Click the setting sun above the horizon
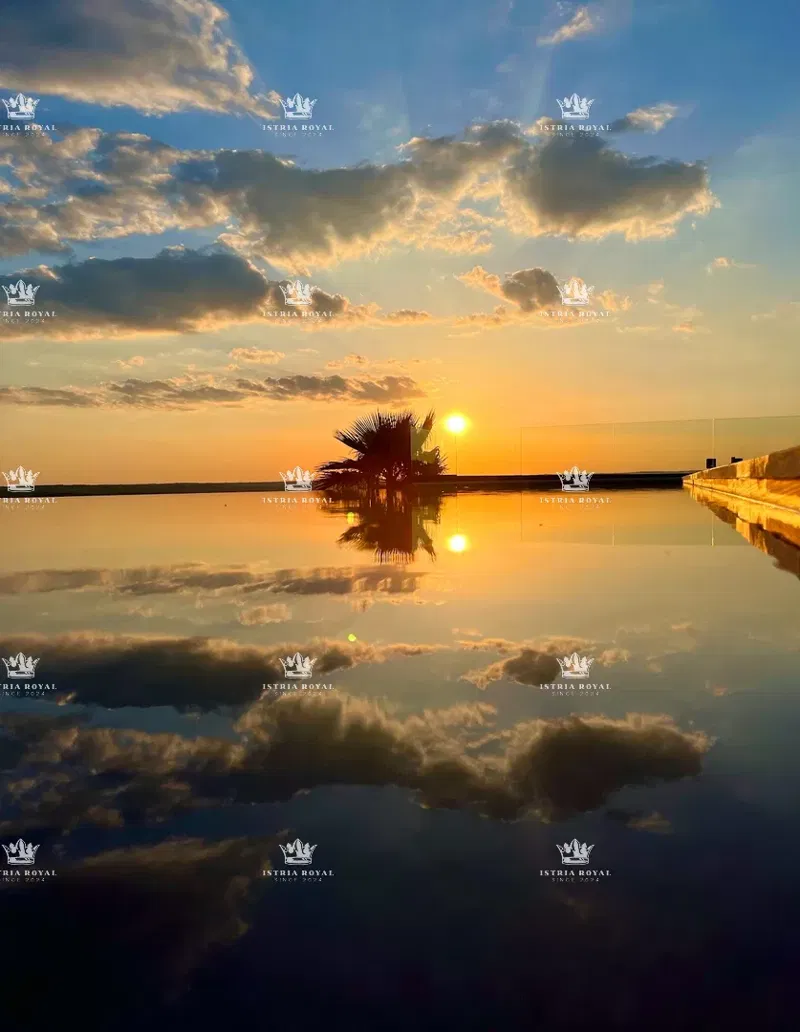This screenshot has height=1032, width=800. 456,423
